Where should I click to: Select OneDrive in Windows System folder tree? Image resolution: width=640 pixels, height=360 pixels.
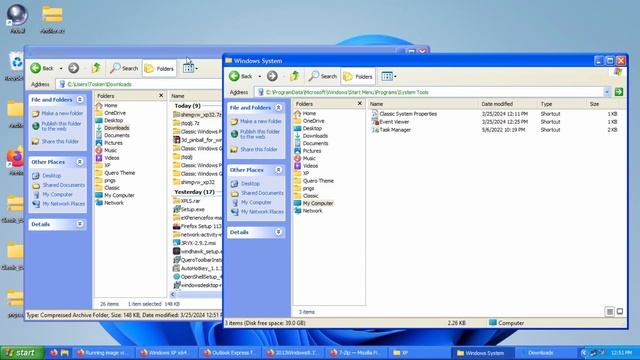tap(313, 121)
